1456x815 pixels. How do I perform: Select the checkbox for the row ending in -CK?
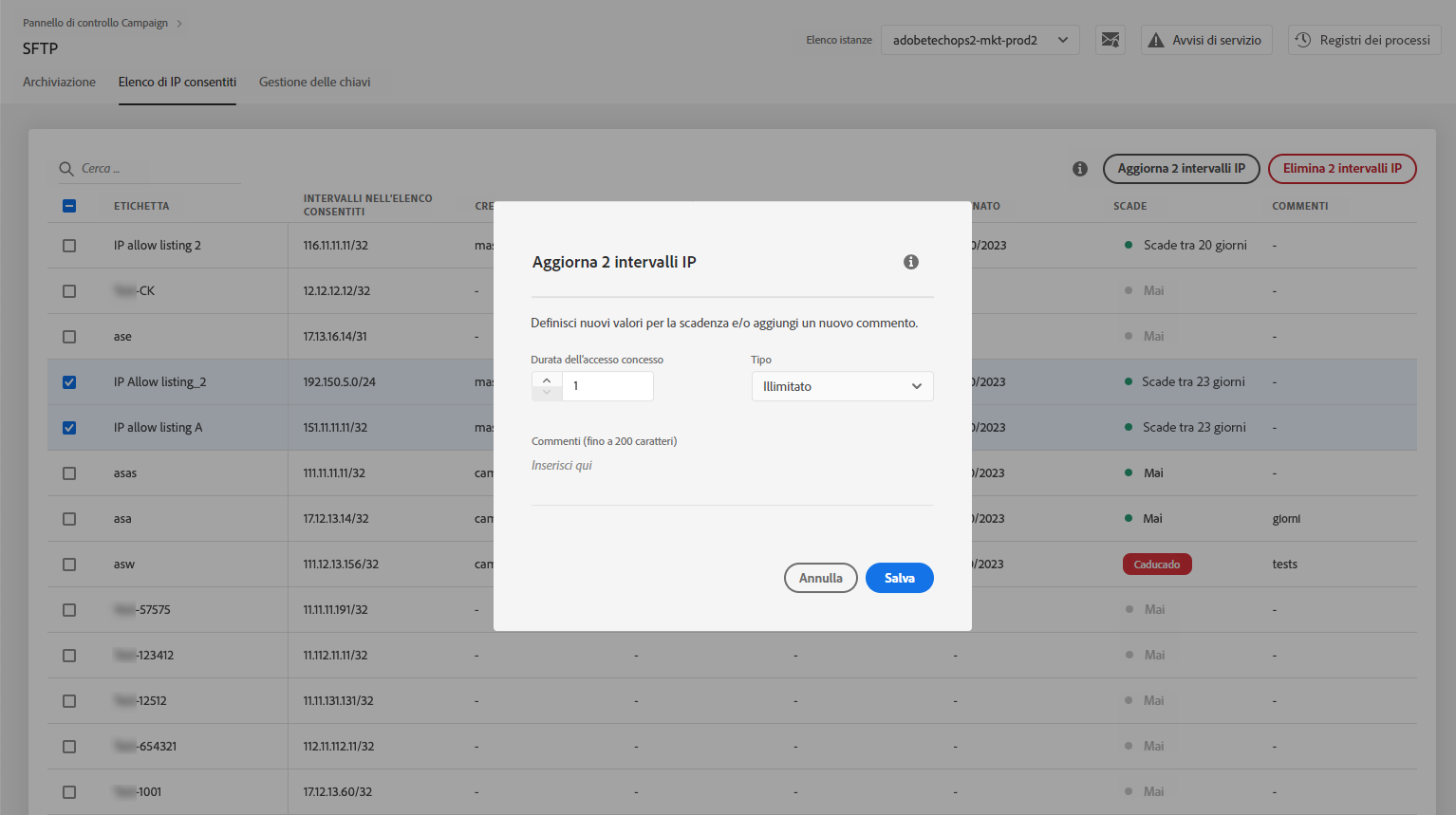(69, 291)
